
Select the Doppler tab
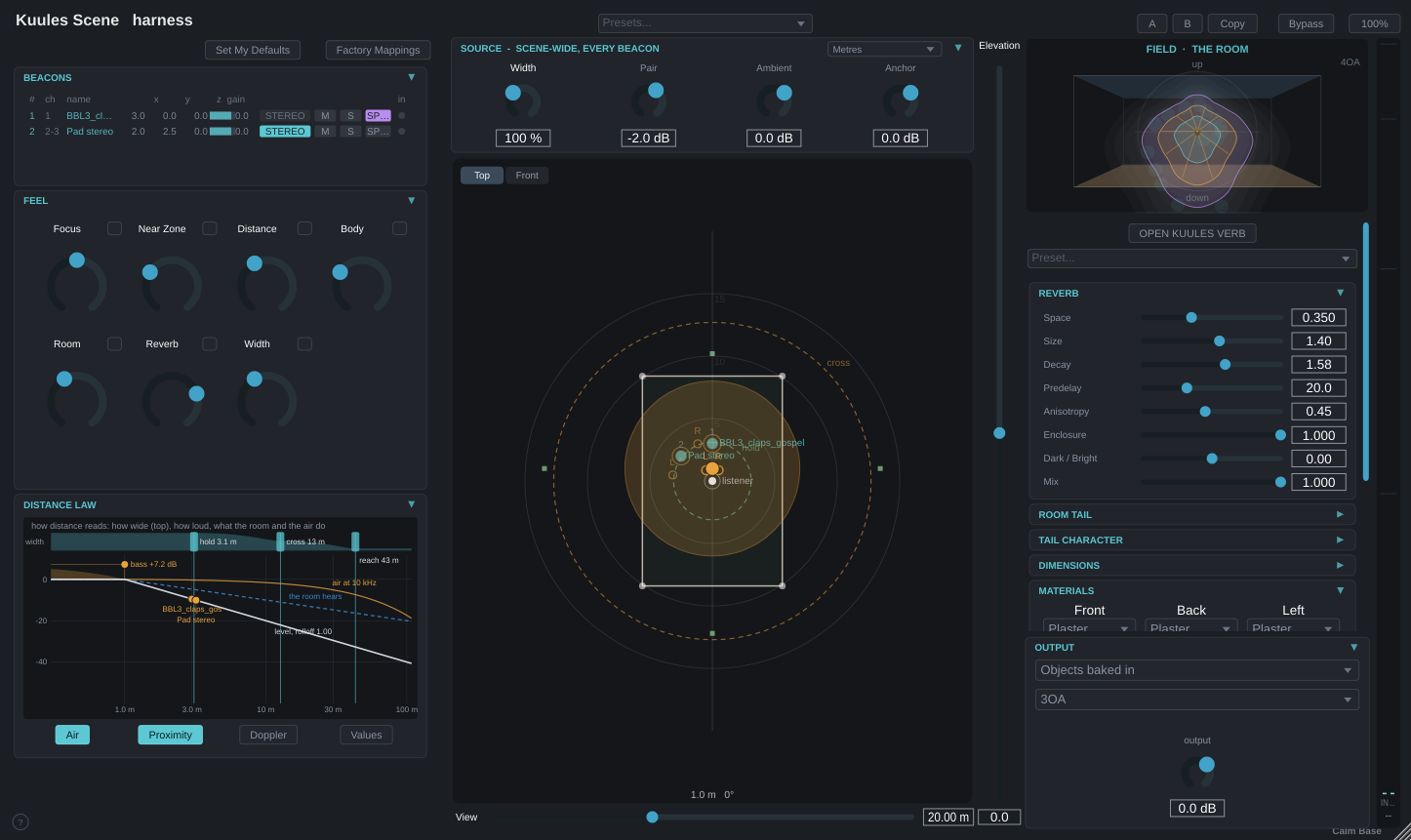[x=268, y=735]
